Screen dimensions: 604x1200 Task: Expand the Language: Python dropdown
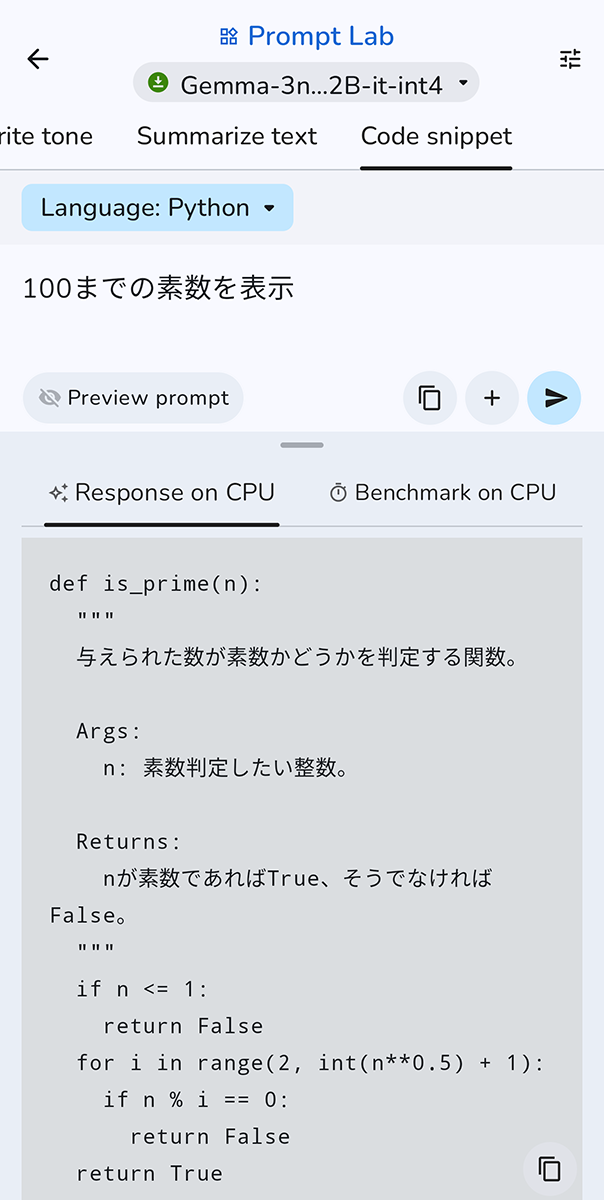pyautogui.click(x=157, y=208)
